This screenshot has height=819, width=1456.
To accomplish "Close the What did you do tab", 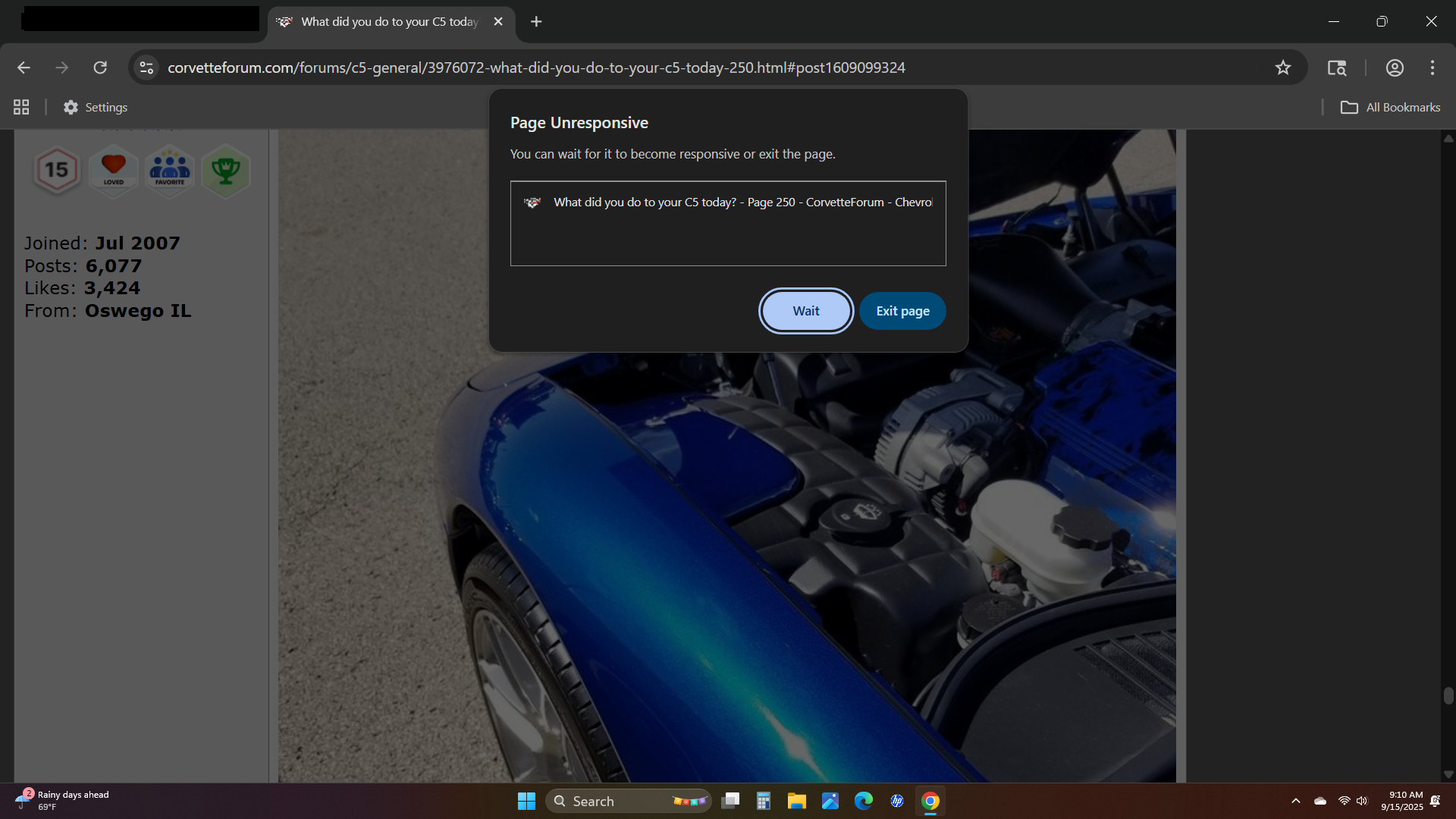I will pos(498,21).
